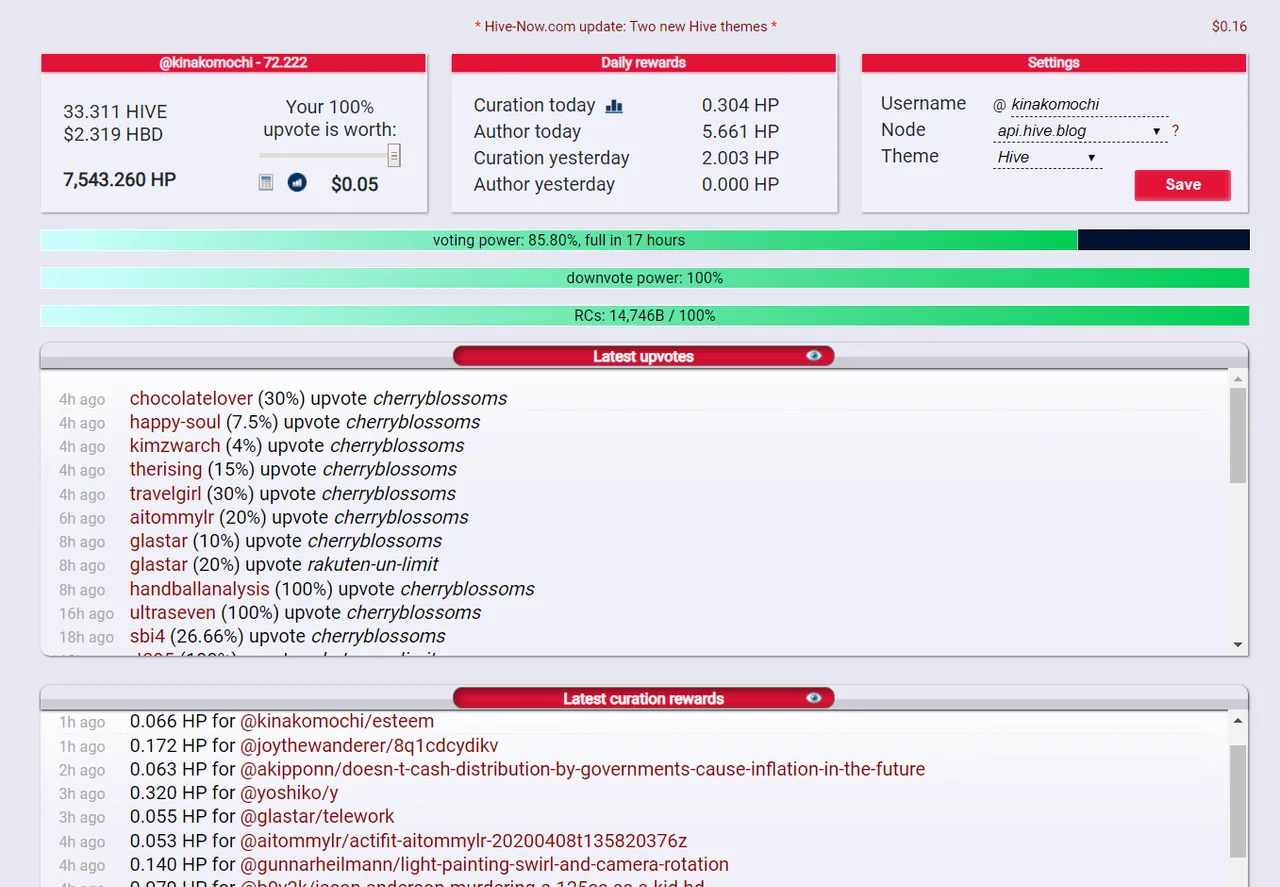Click the upvote weight slider handle
1280x887 pixels.
coord(394,155)
